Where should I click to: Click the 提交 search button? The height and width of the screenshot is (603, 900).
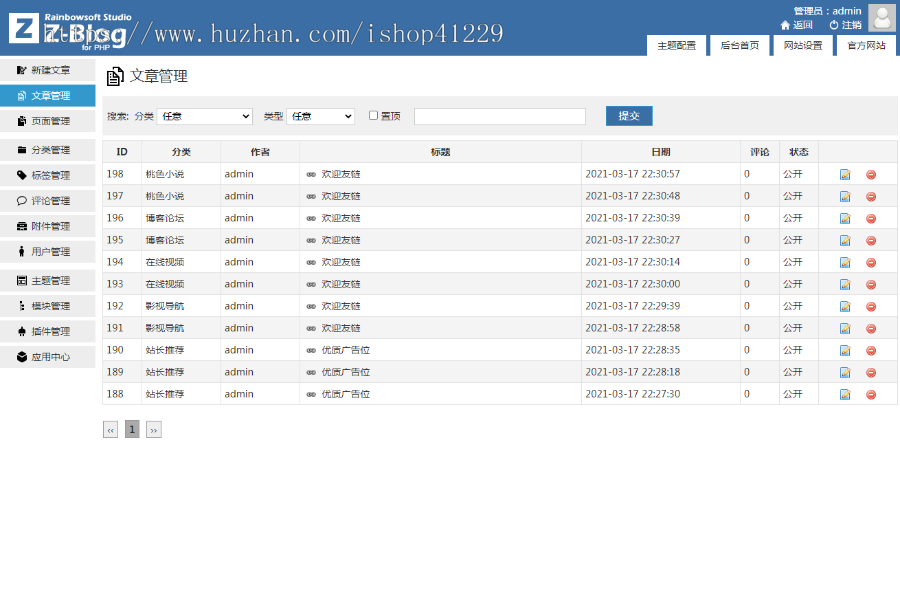[x=629, y=116]
